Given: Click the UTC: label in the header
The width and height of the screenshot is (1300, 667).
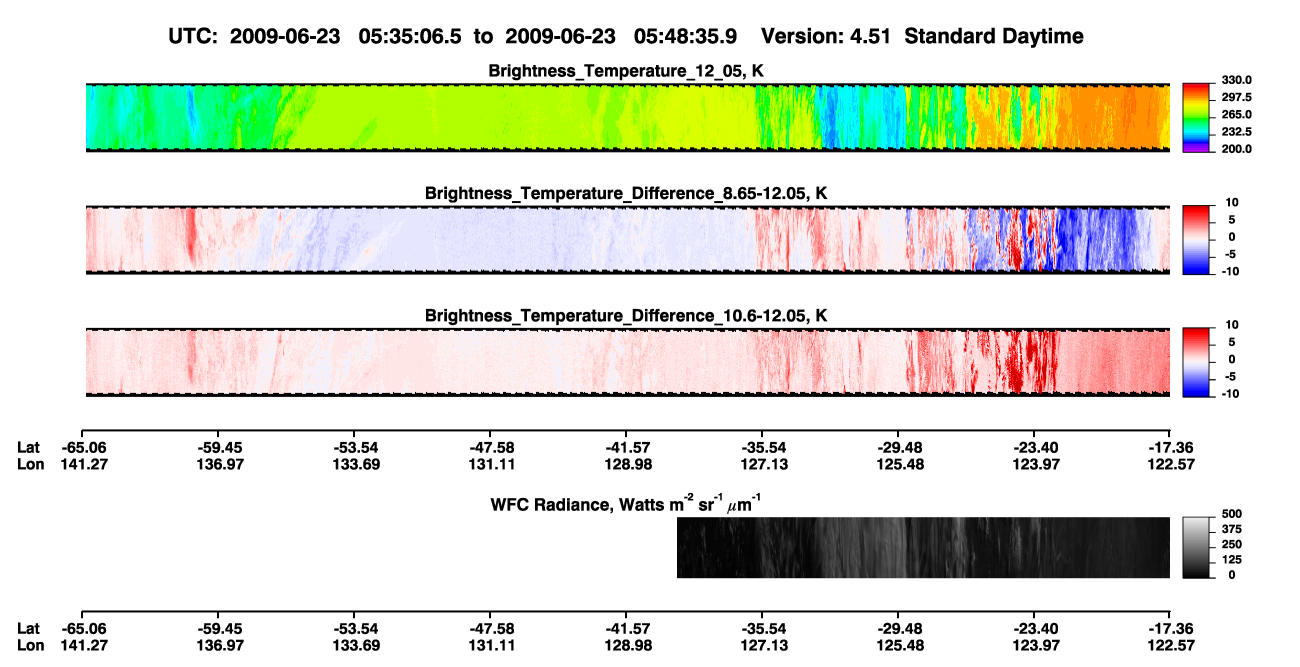Looking at the screenshot, I should [193, 36].
